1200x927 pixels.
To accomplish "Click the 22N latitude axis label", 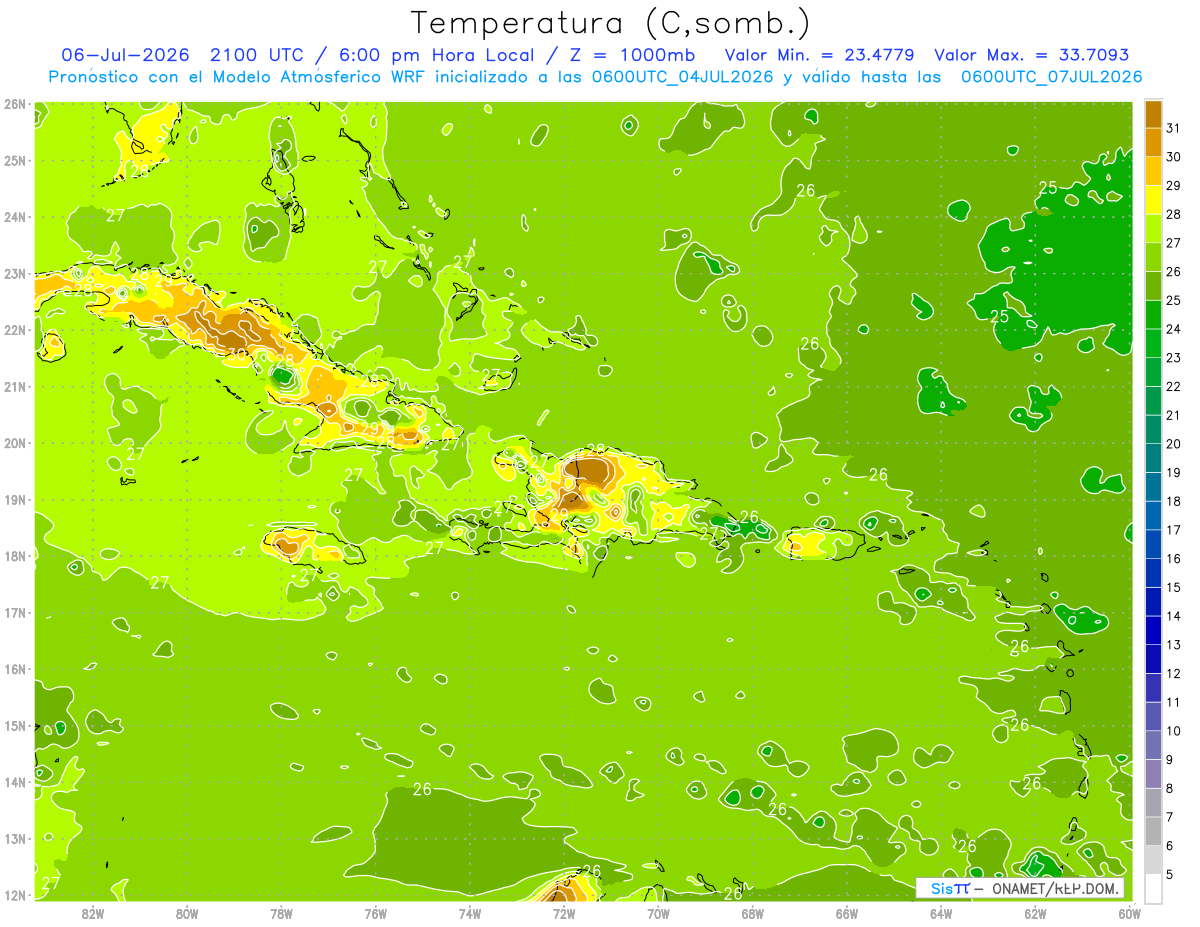I will pyautogui.click(x=14, y=330).
